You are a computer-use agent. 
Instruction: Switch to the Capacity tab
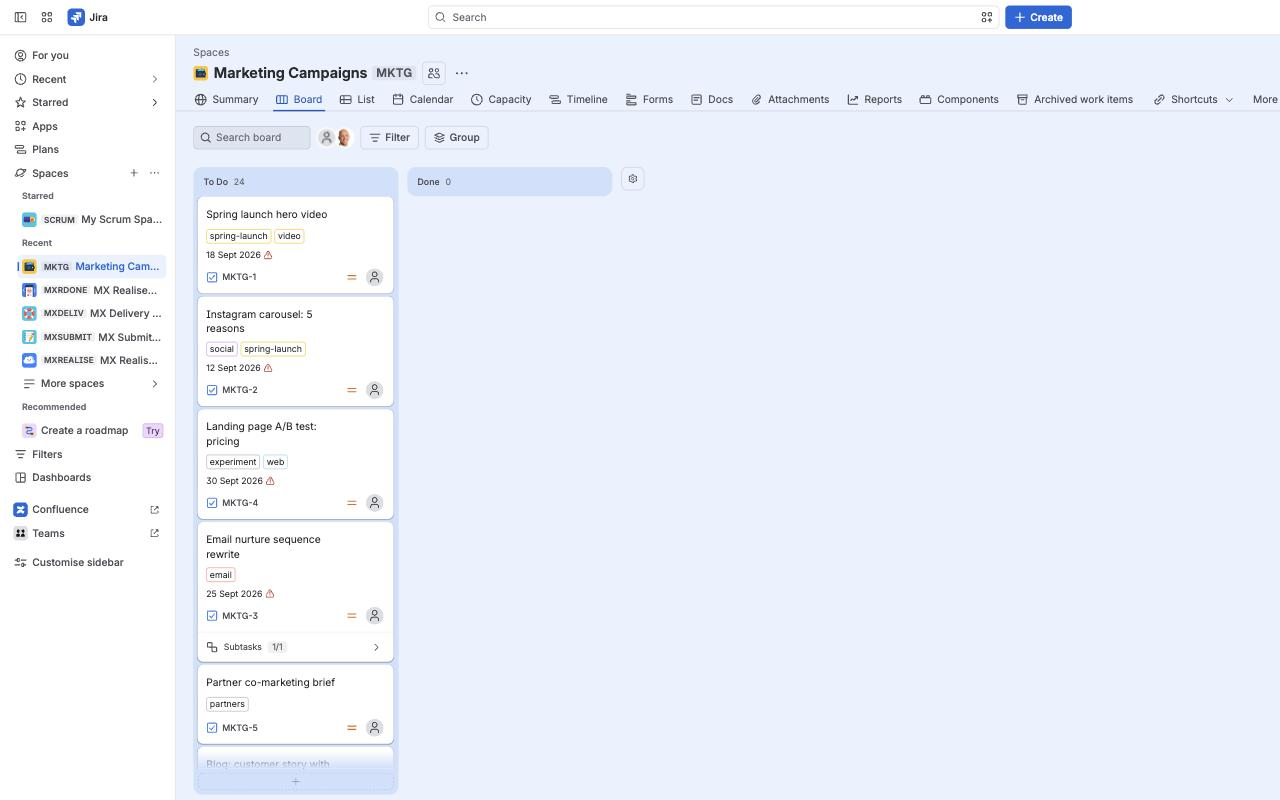pos(501,99)
